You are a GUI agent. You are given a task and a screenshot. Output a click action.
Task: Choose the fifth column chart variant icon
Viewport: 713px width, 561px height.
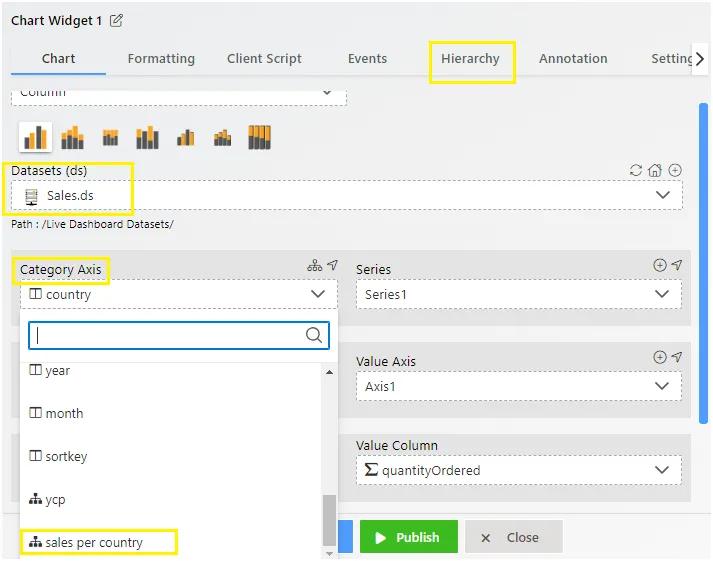coord(186,137)
